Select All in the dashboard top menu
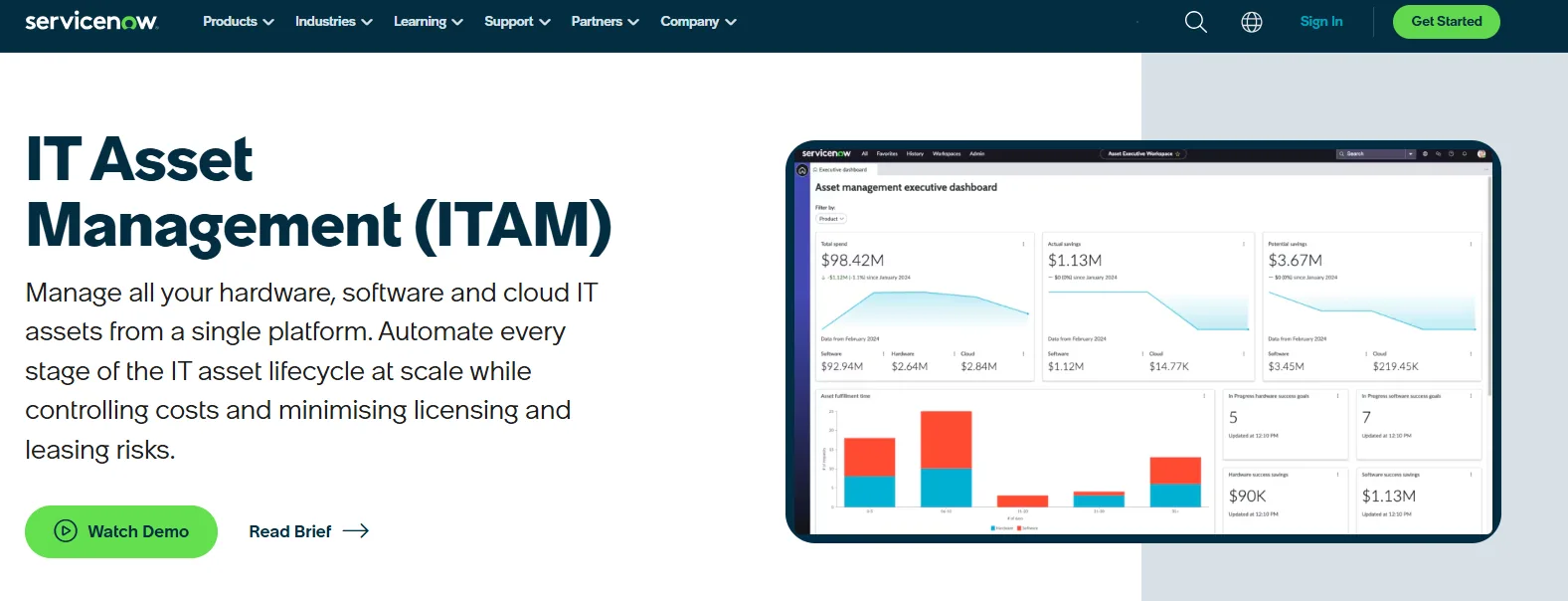The width and height of the screenshot is (1568, 601). coord(865,154)
